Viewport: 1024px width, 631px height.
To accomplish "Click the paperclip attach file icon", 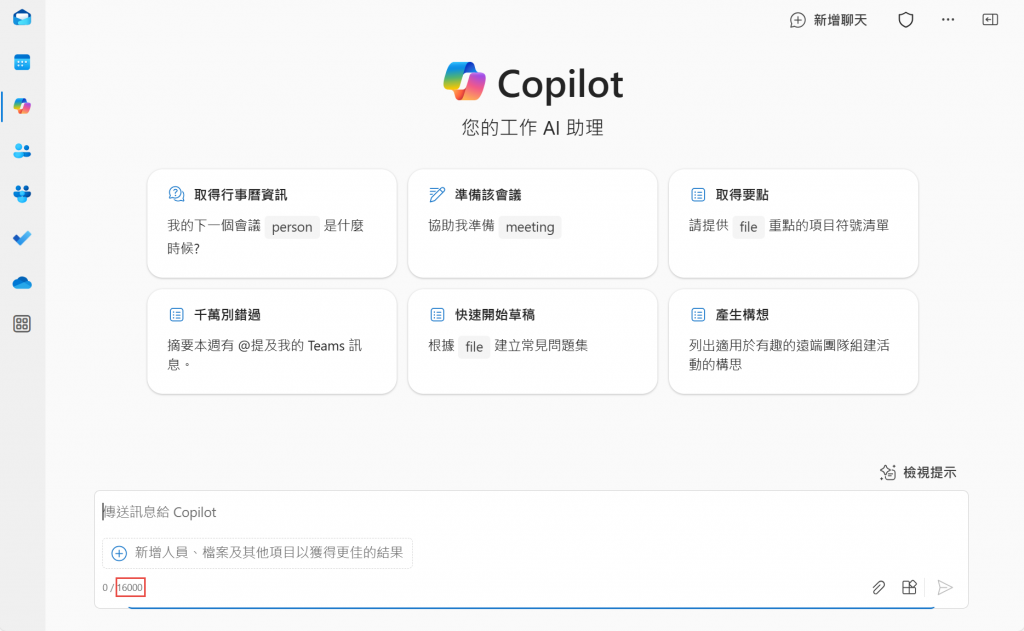I will point(878,587).
